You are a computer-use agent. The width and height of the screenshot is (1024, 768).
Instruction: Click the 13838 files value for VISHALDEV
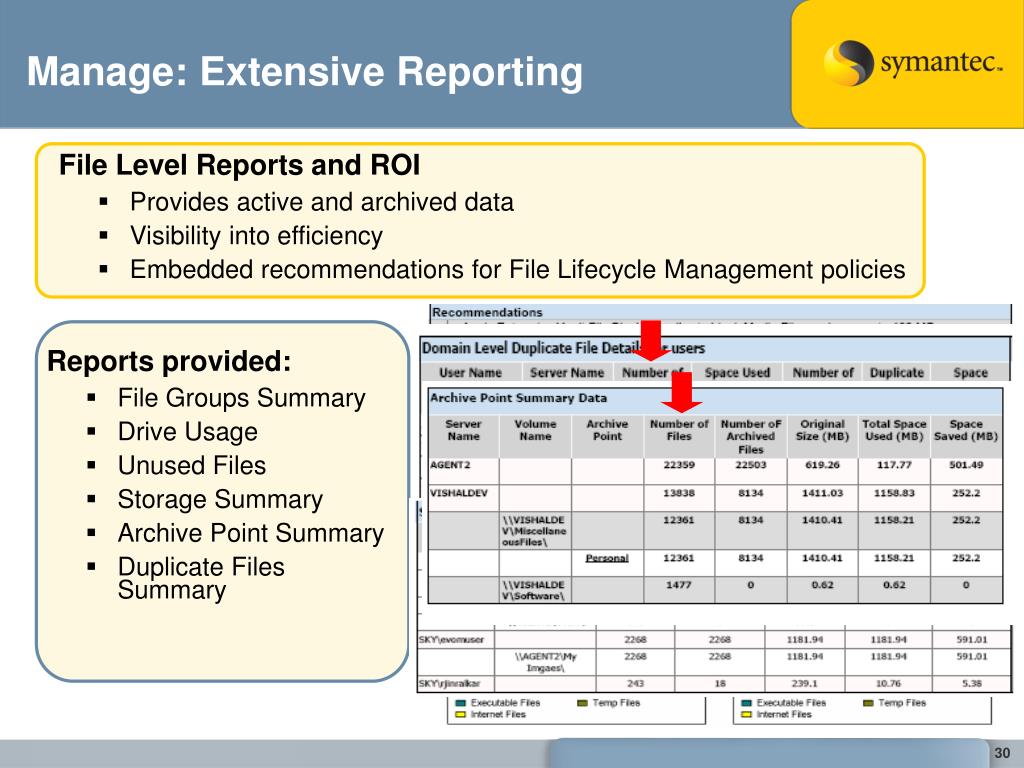679,493
